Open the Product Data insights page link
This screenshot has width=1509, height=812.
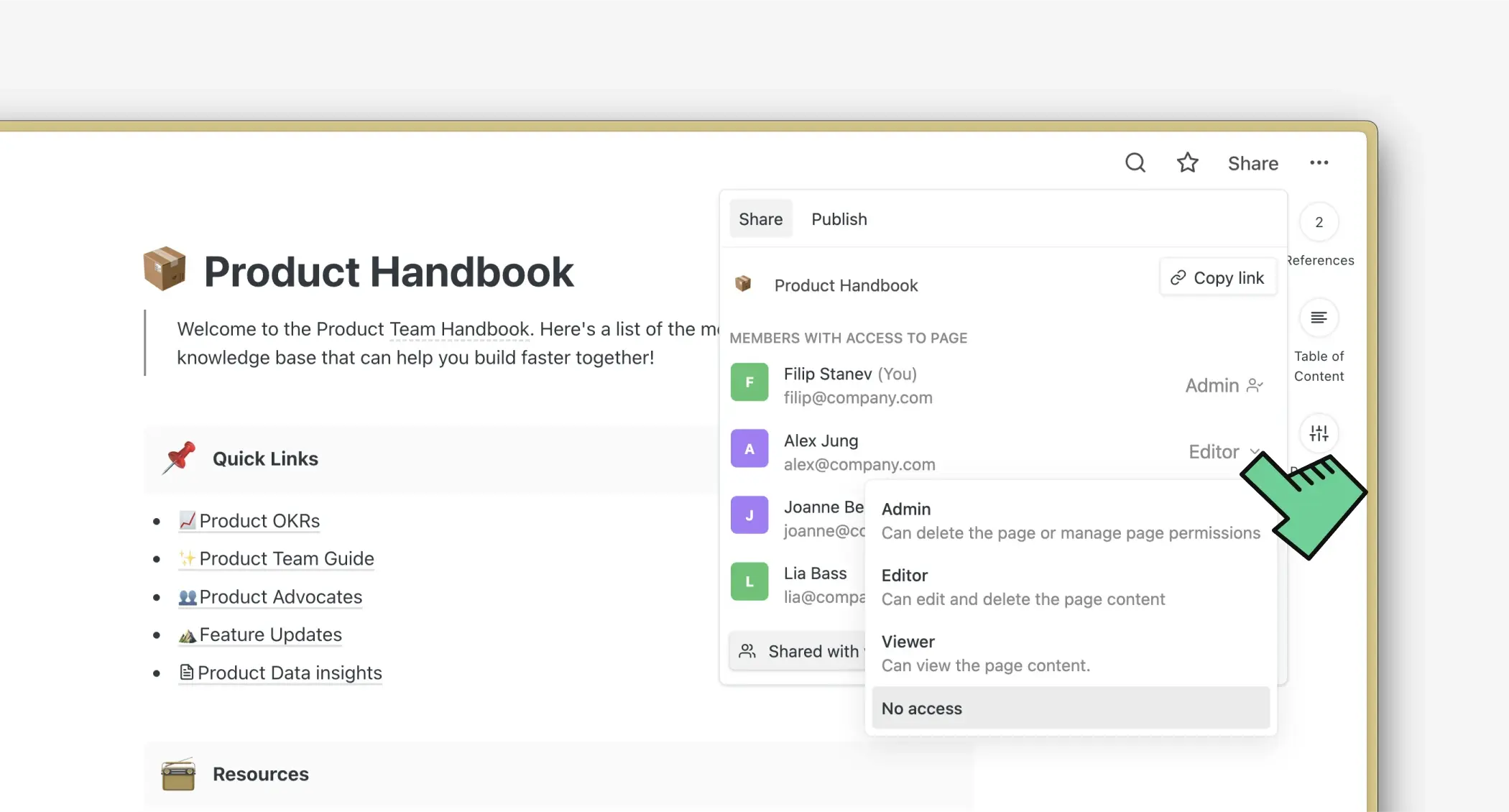[289, 673]
